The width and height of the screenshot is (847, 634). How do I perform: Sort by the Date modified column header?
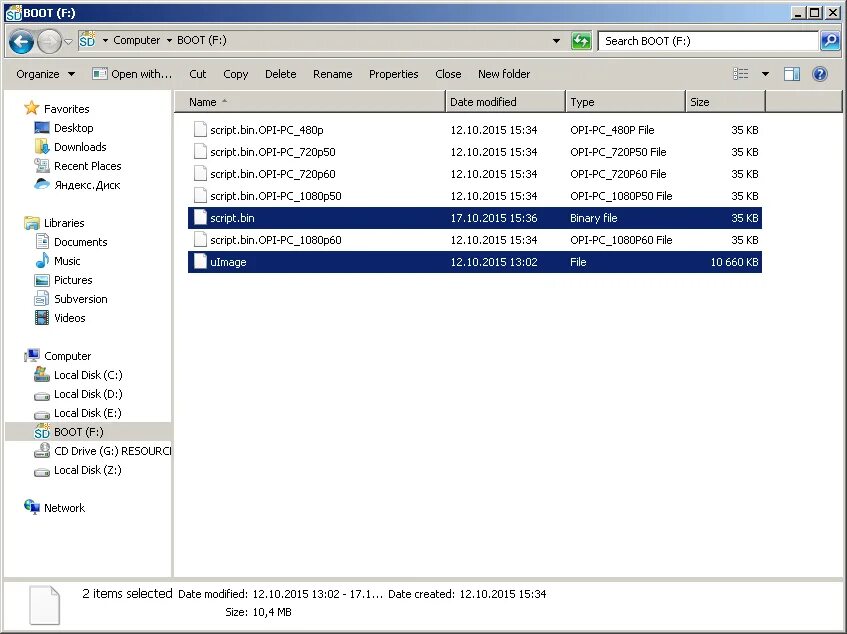coord(505,102)
